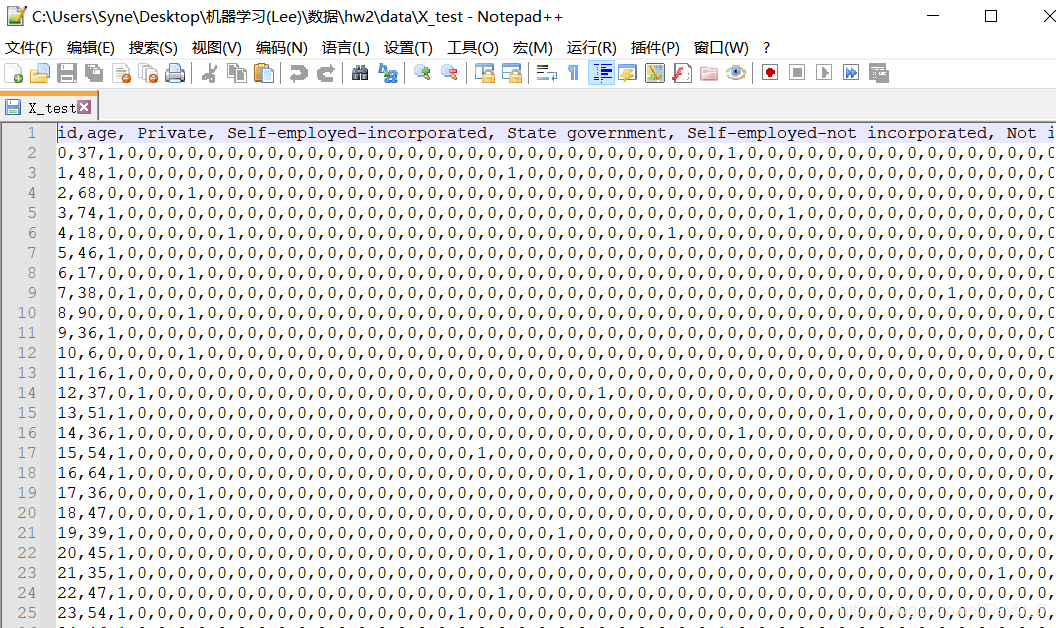Click line number 1 in margin
The image size is (1056, 628).
coord(32,133)
